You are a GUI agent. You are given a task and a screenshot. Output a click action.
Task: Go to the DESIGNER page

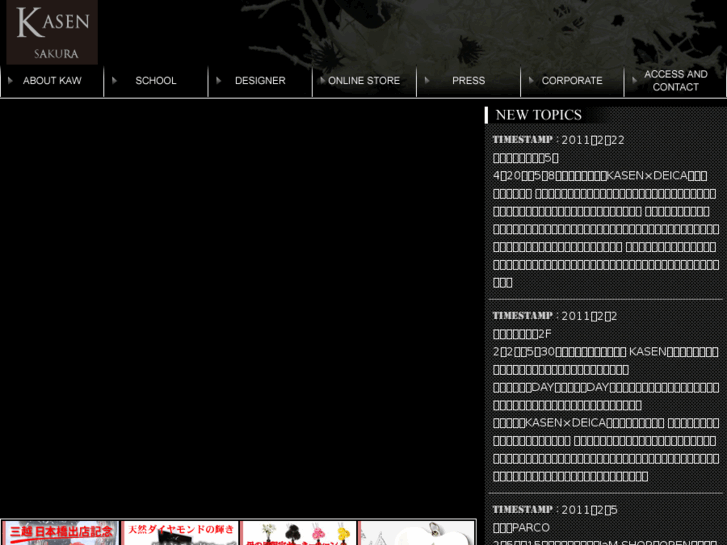[260, 81]
